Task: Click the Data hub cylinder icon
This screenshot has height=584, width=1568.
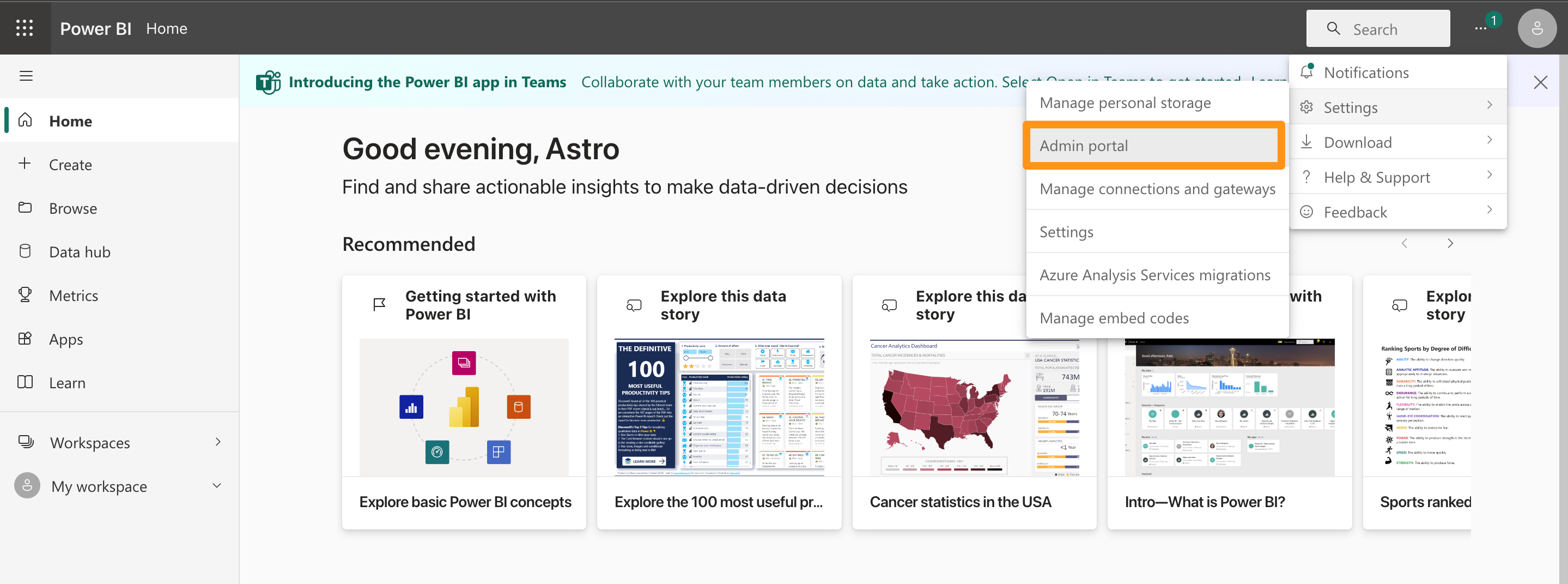Action: point(25,251)
